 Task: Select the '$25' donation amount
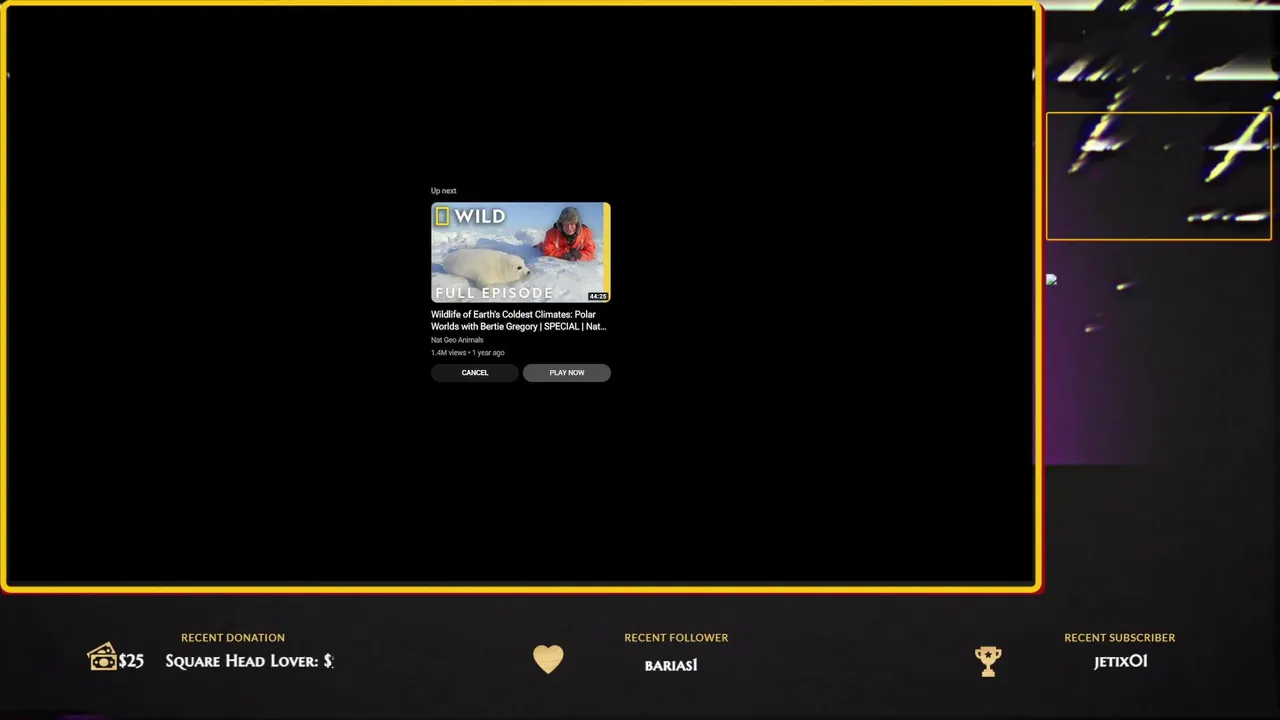click(x=131, y=661)
